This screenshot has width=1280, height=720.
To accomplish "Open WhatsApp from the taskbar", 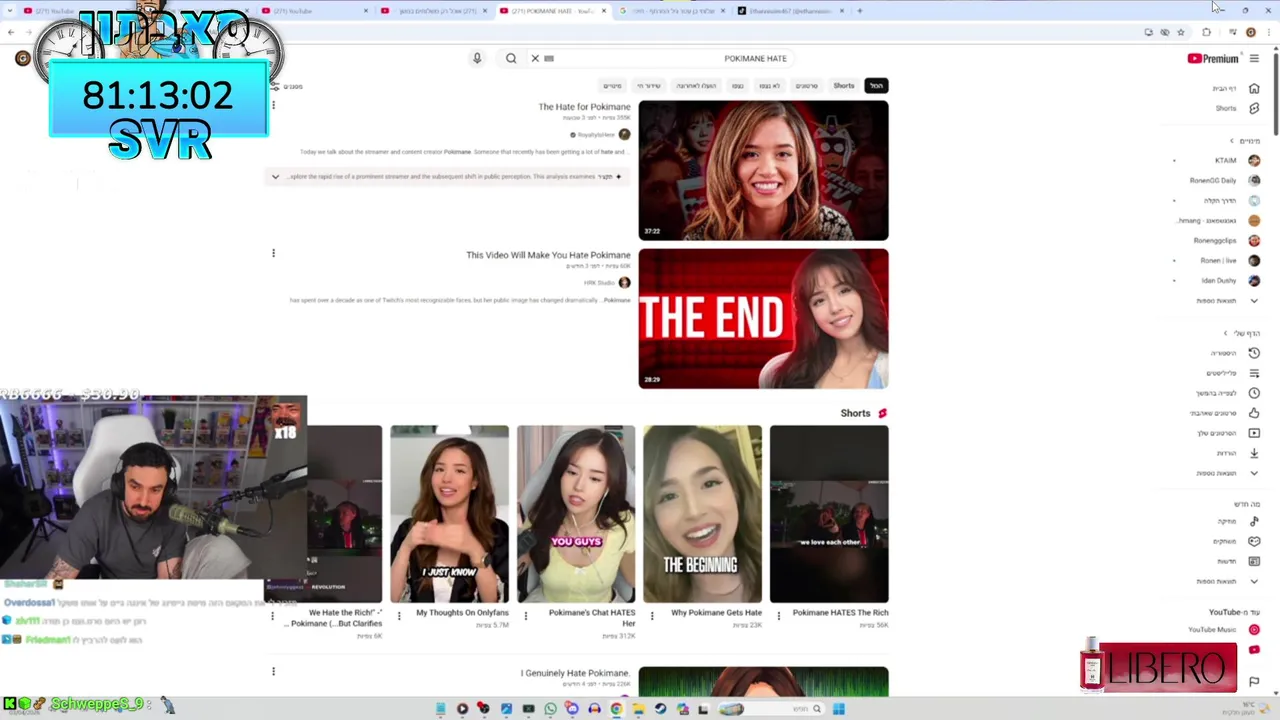I will coord(550,709).
